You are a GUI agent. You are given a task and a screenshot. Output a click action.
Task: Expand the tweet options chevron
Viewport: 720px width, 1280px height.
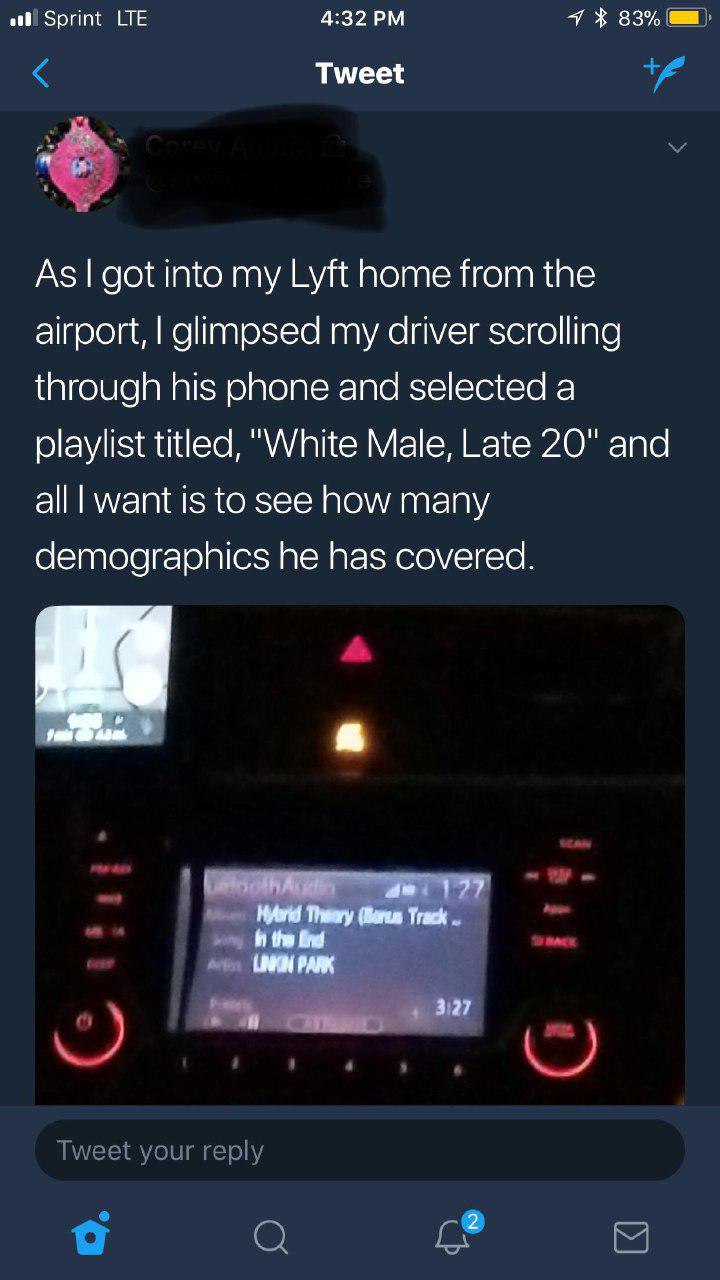677,148
